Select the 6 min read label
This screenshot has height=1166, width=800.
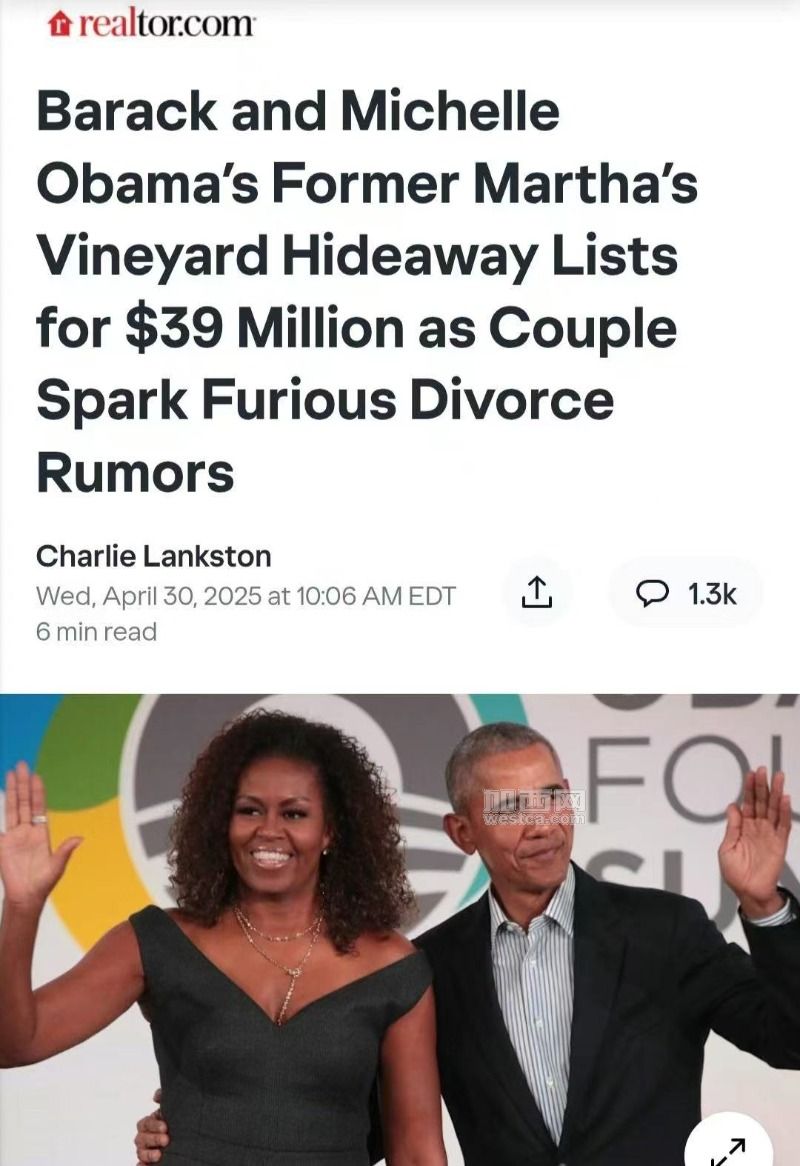point(97,632)
